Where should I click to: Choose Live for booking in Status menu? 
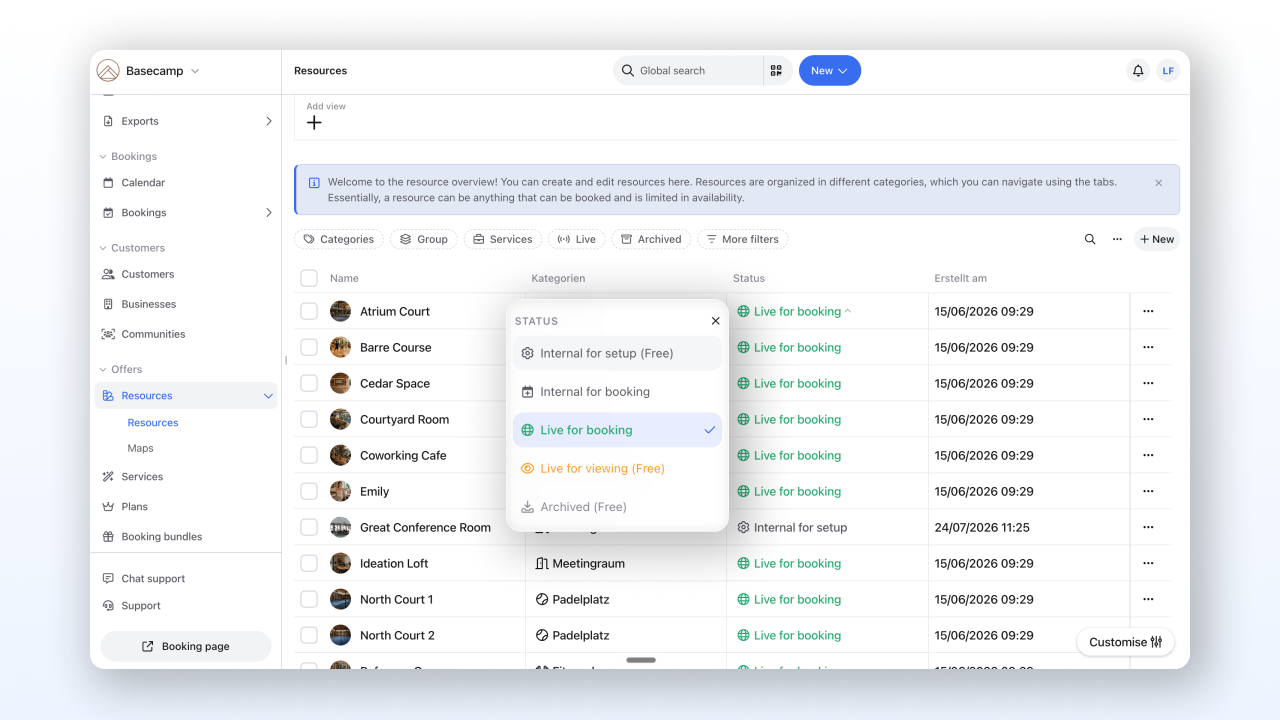617,430
